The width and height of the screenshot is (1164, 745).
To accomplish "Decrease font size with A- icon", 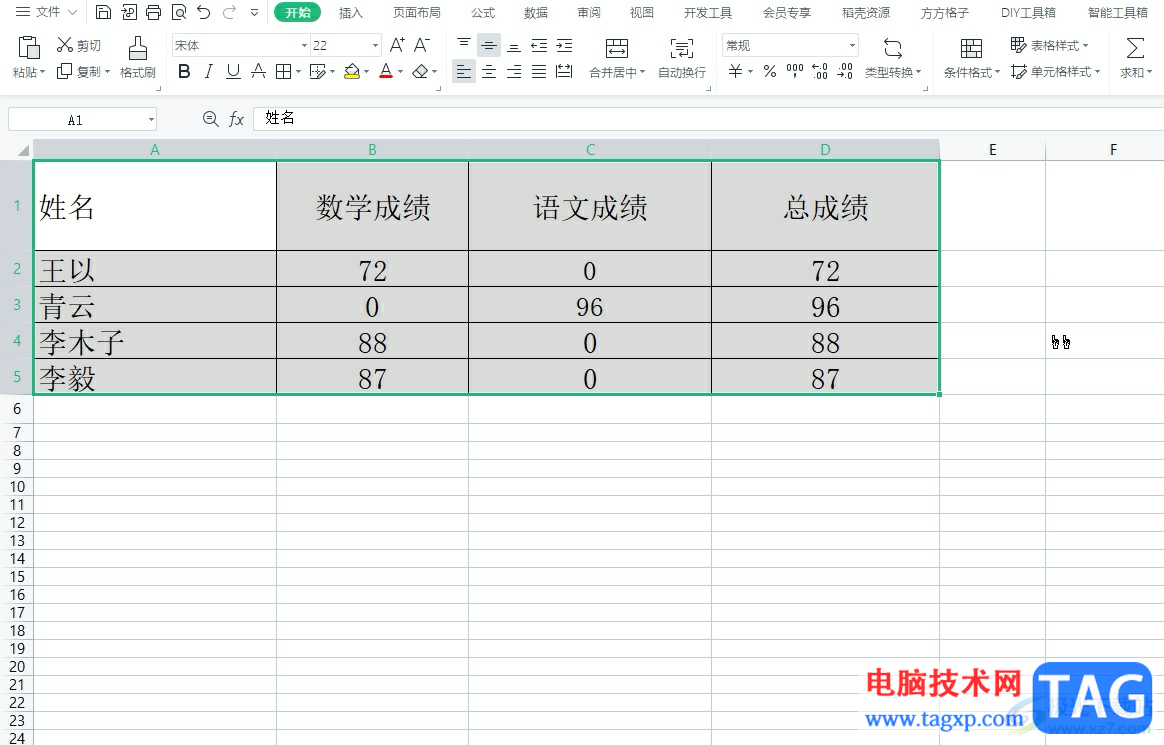I will (422, 45).
